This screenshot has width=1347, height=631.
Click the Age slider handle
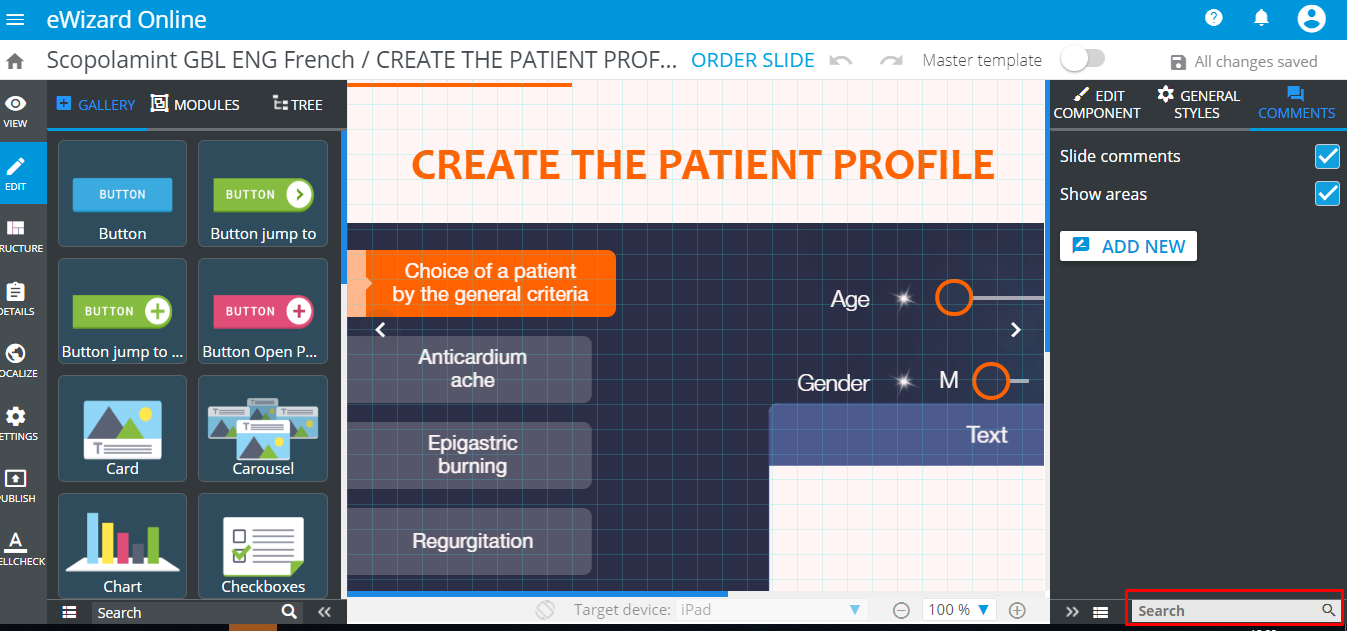(x=954, y=298)
